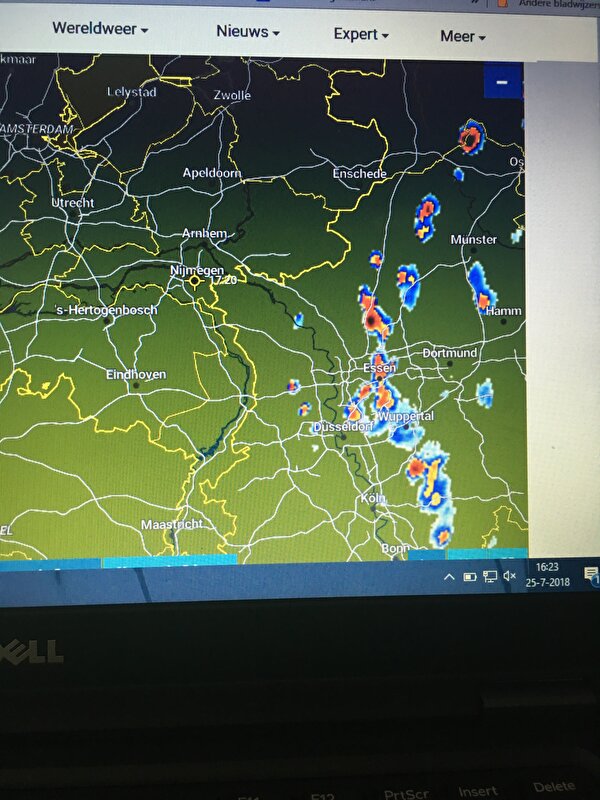Click the 's-Hertogenbosch city label
Screen dimensions: 600x800
click(x=107, y=310)
